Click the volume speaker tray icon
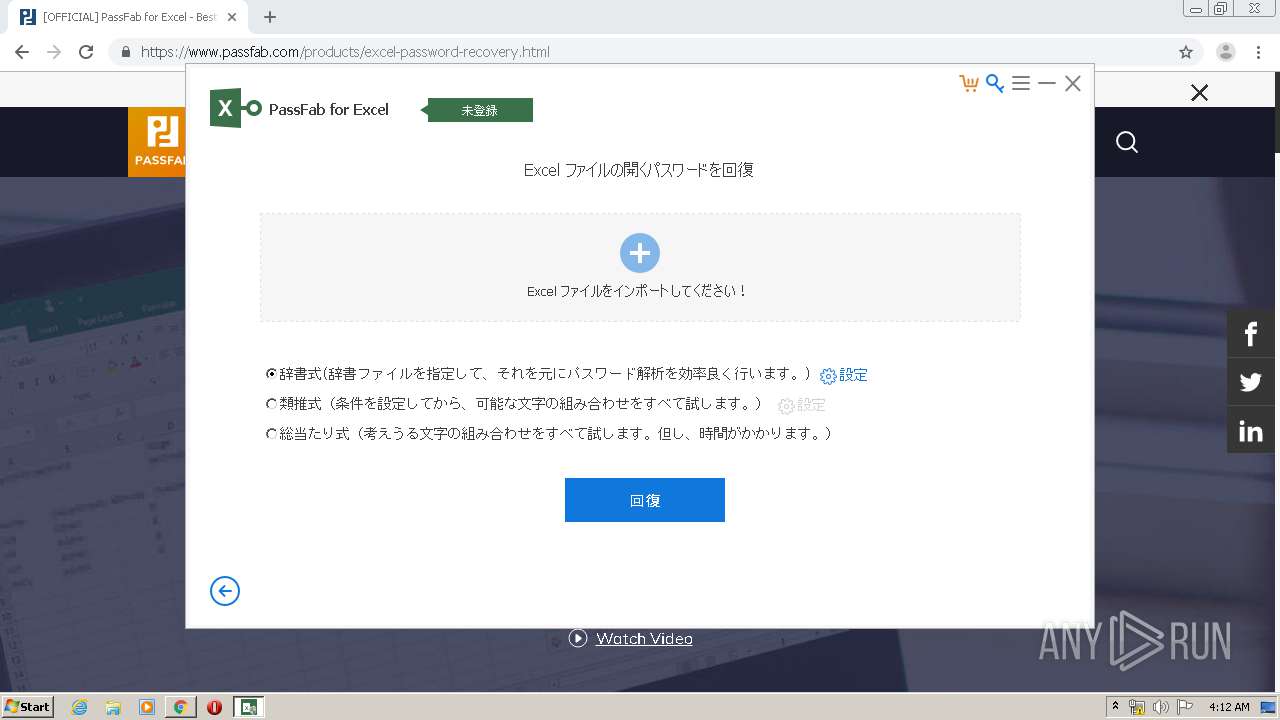Screen dimensions: 1280x720 point(1161,707)
